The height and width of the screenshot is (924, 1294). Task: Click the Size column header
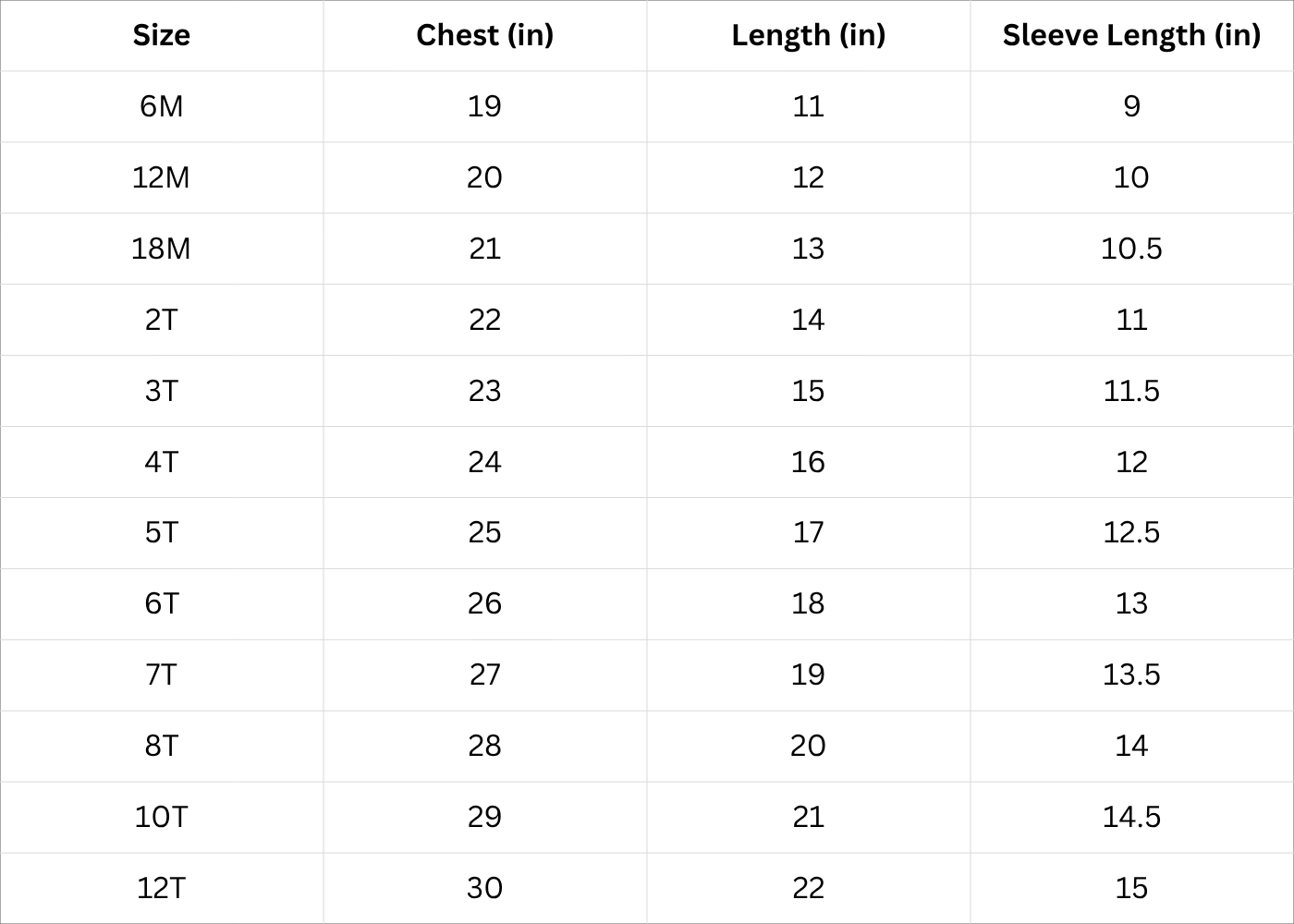click(162, 35)
